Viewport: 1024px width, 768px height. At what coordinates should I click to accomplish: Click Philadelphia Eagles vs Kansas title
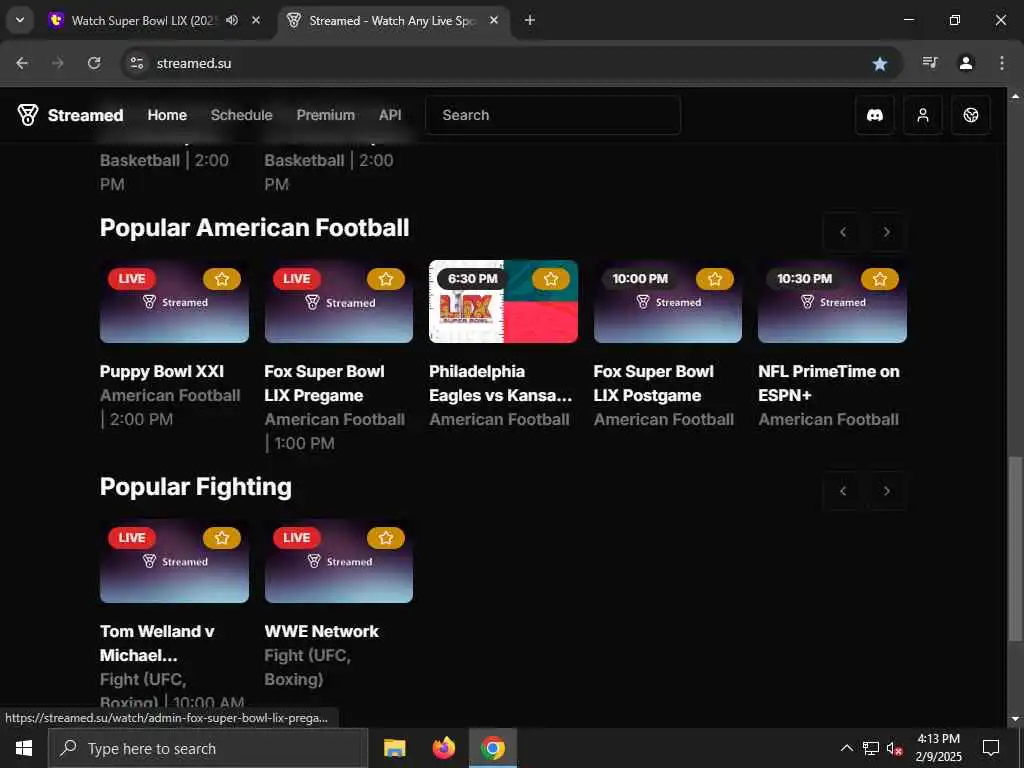[500, 383]
